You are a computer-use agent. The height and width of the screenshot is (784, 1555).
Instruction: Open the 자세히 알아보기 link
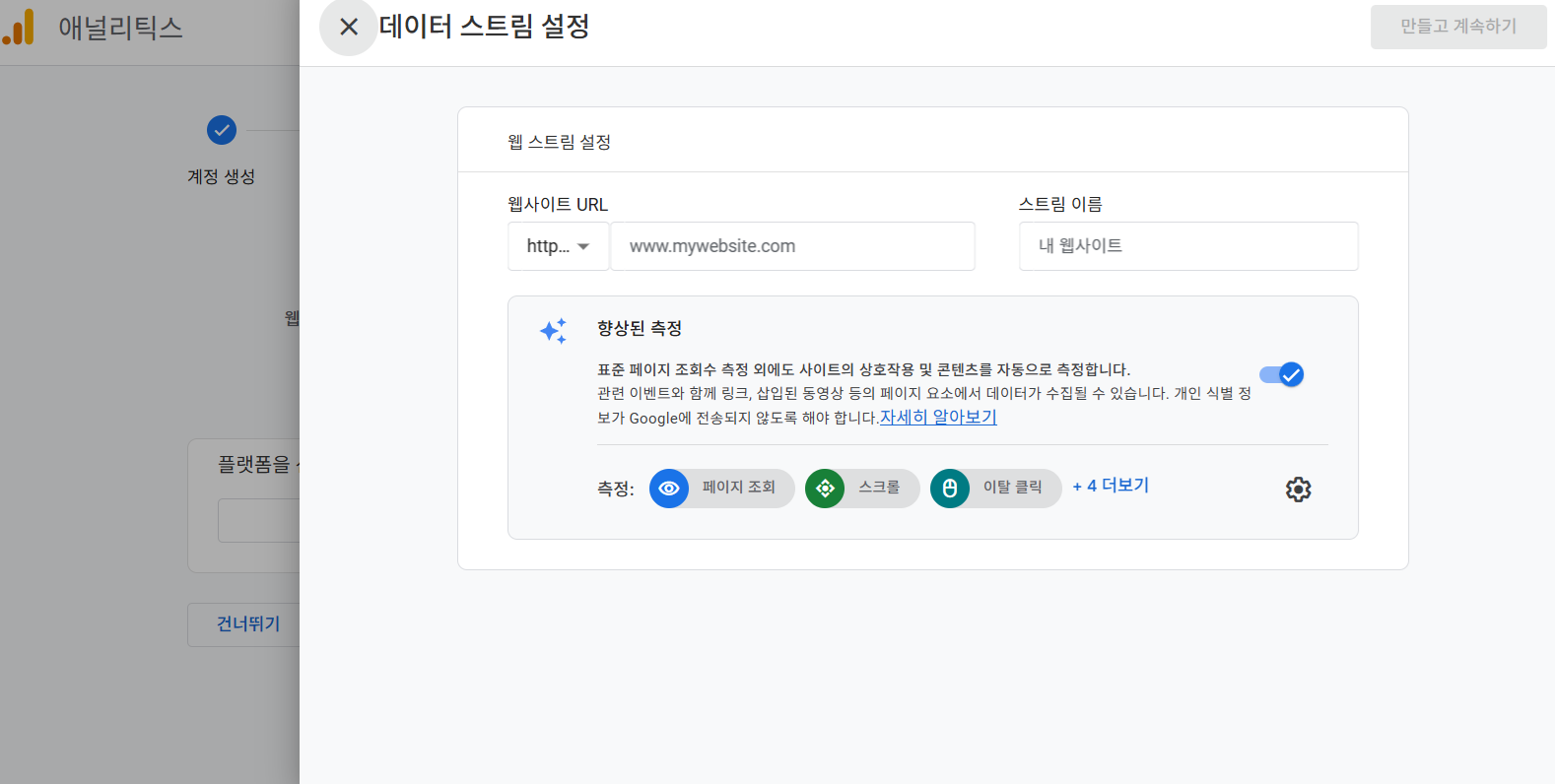938,418
